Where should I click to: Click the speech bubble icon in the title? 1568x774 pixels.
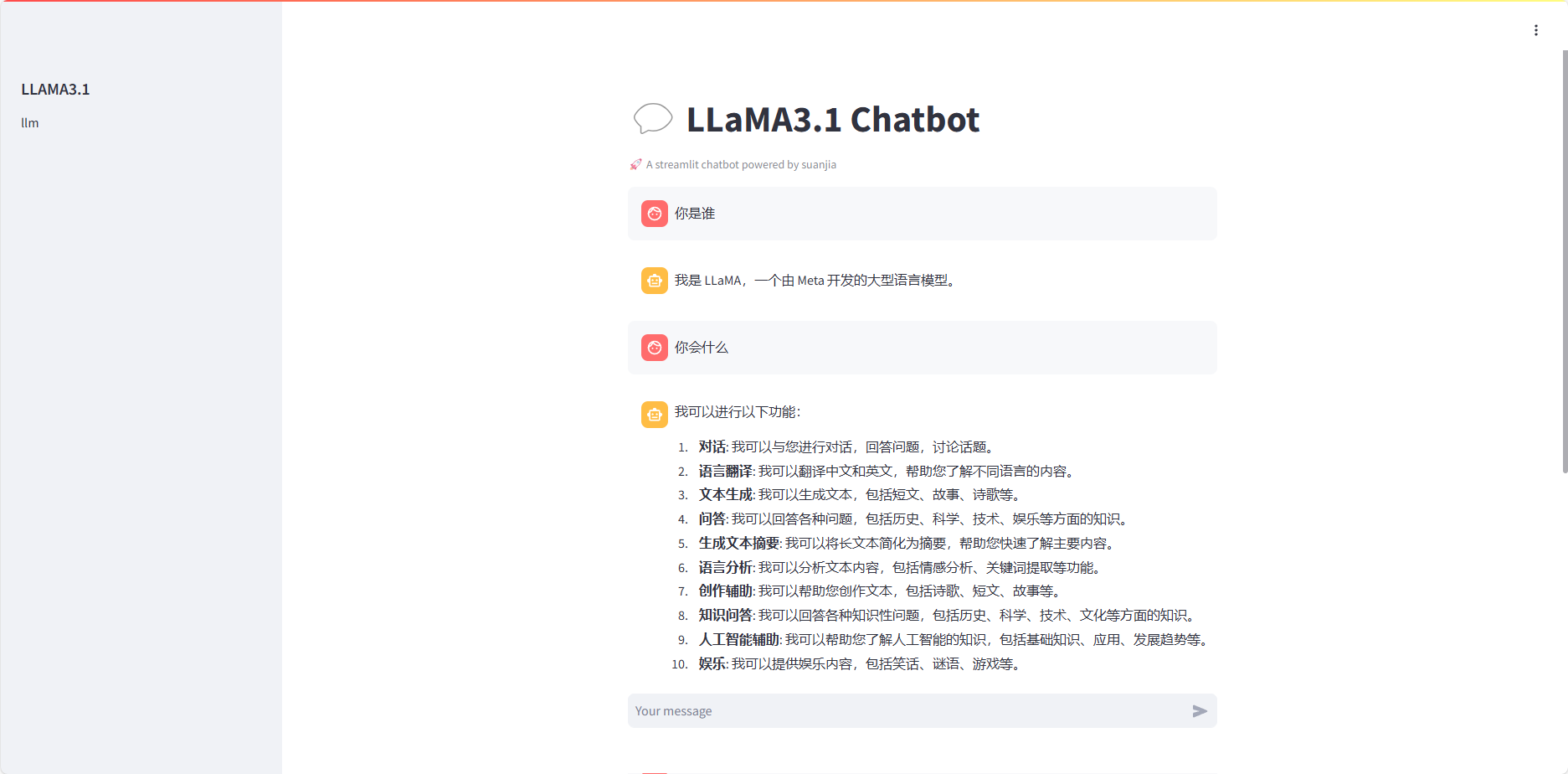click(653, 119)
